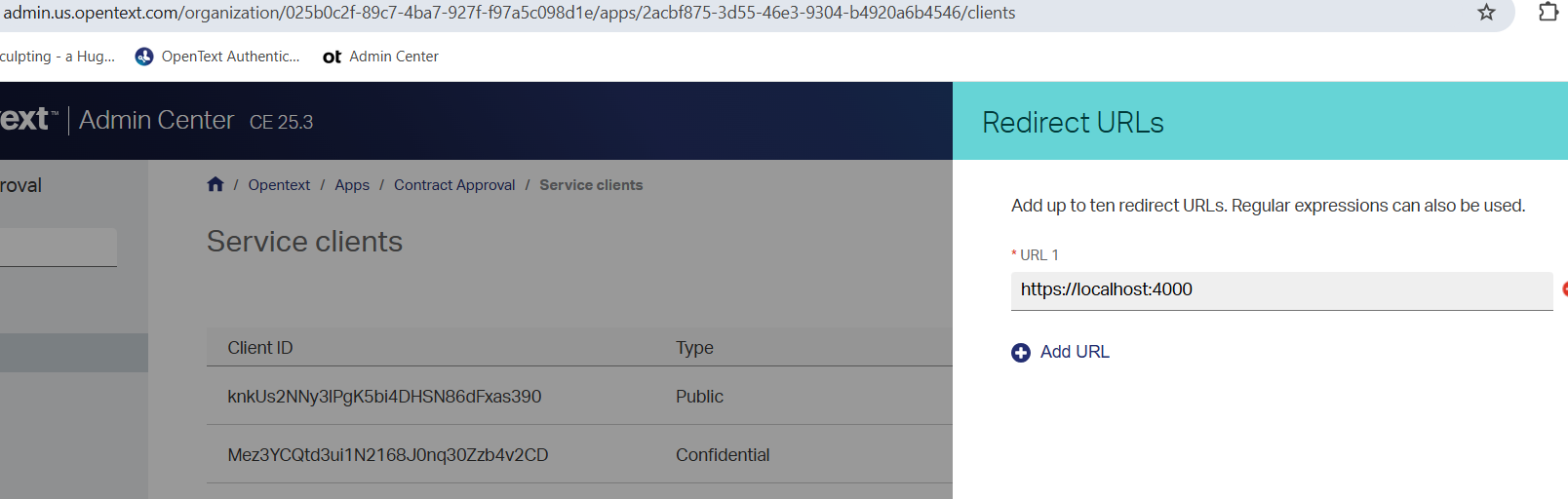Image resolution: width=1568 pixels, height=499 pixels.
Task: Click the Service clients page heading
Action: pos(304,242)
